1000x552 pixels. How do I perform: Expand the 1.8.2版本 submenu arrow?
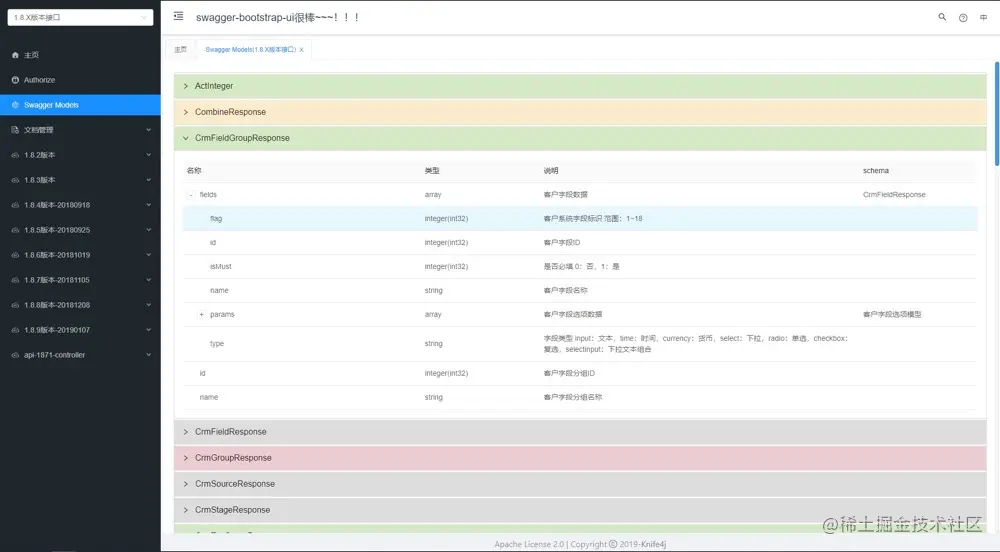[149, 155]
